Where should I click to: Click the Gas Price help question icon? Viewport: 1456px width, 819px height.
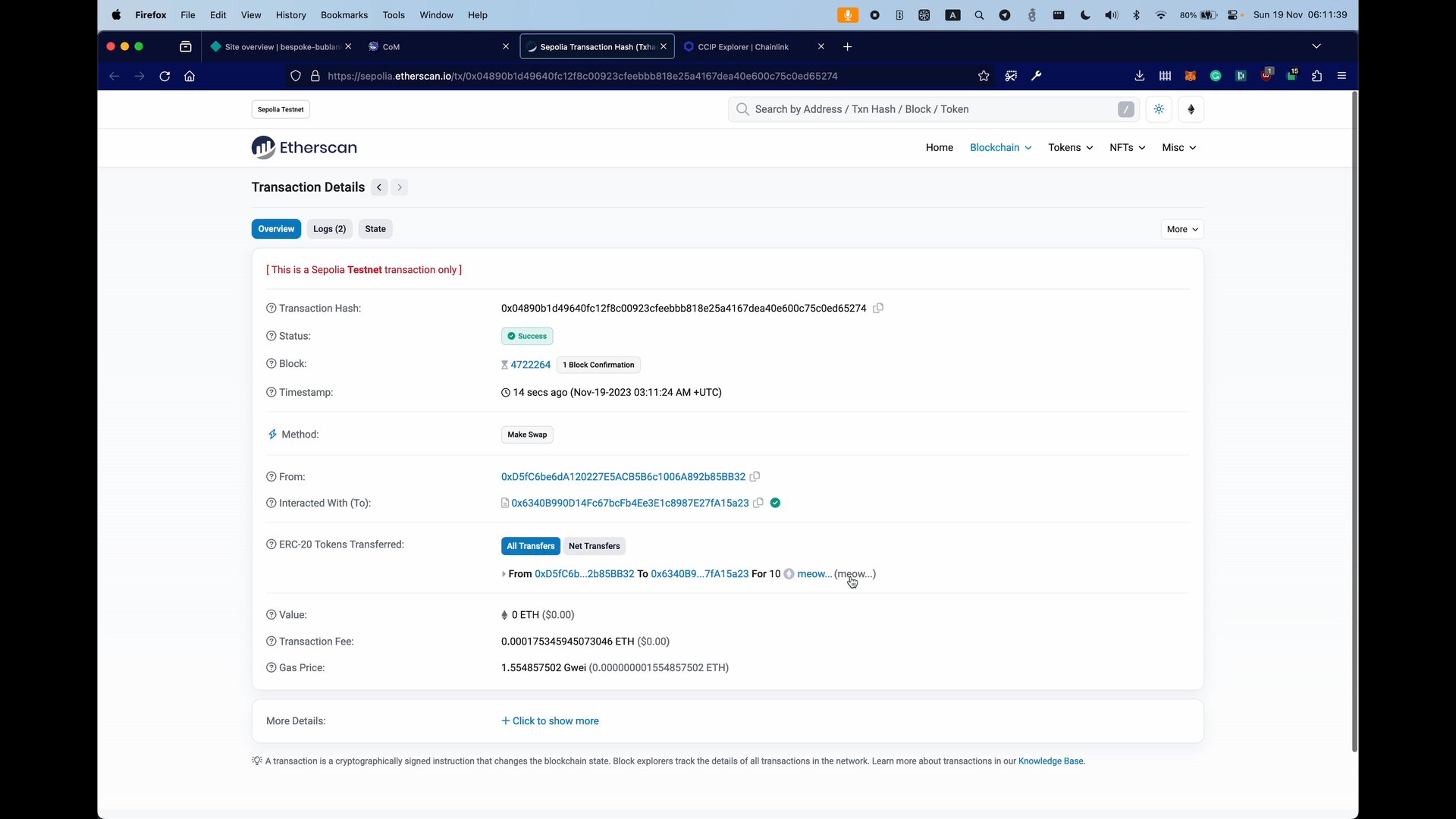[x=271, y=668]
